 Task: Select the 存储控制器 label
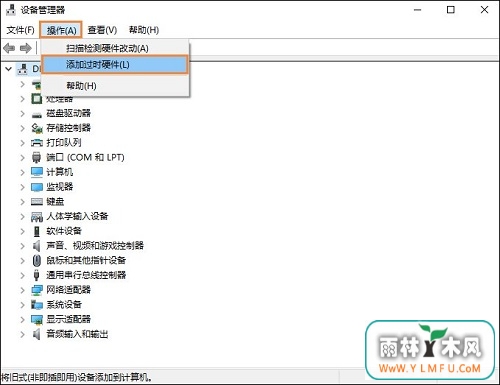68,128
